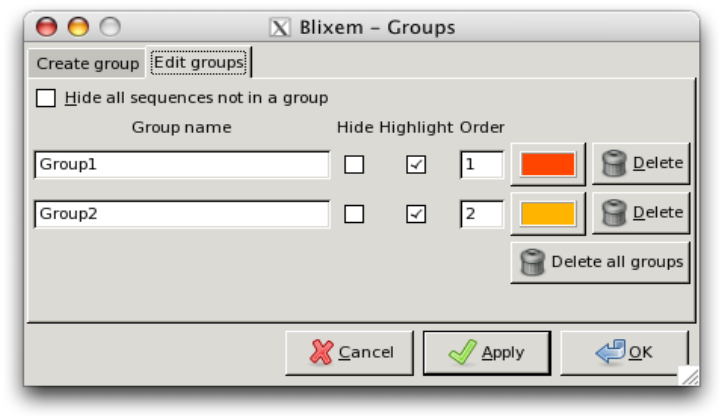Click the yellow minimize window button

78,27
